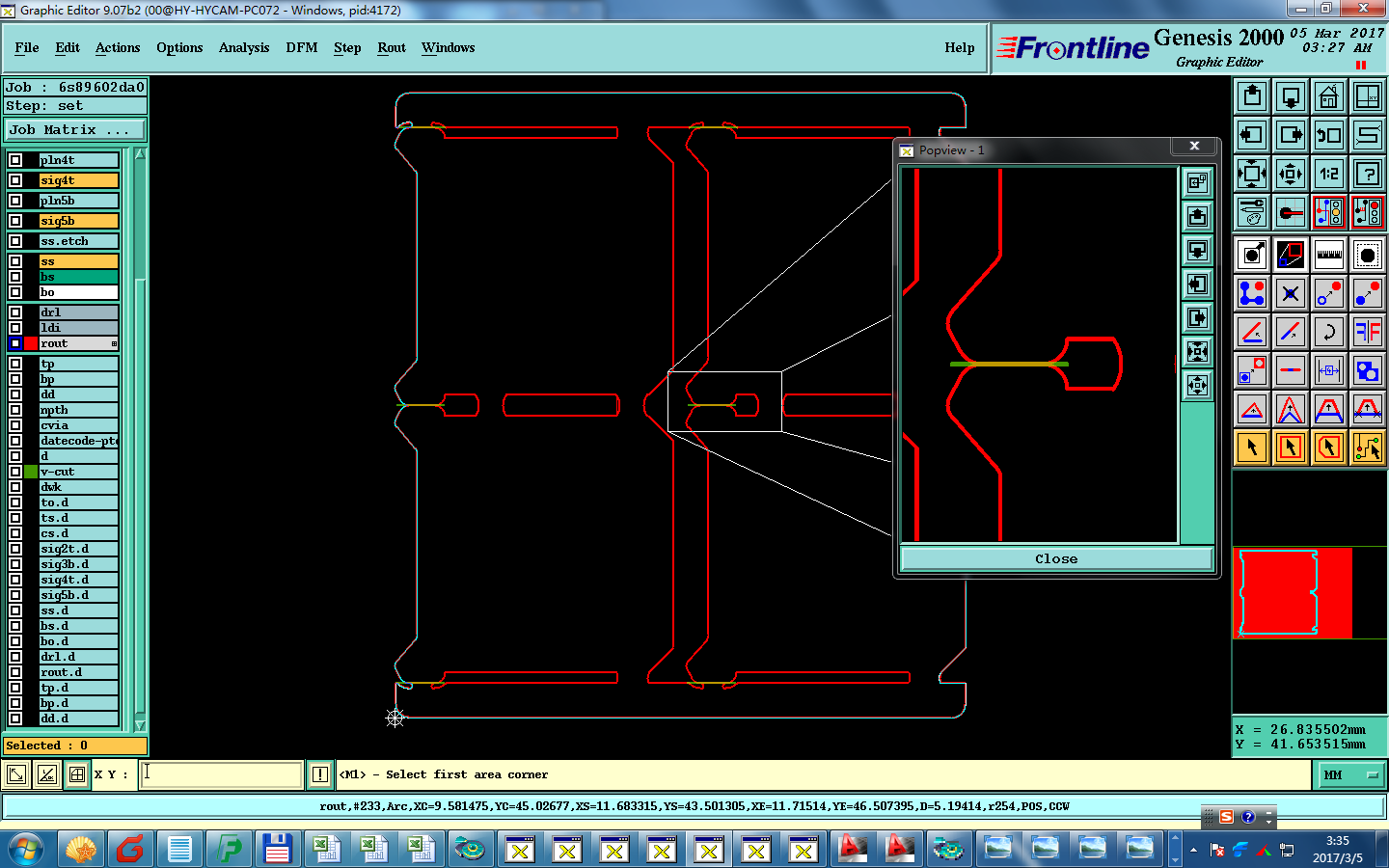Toggle the v-cut layer checkbox

[15, 472]
